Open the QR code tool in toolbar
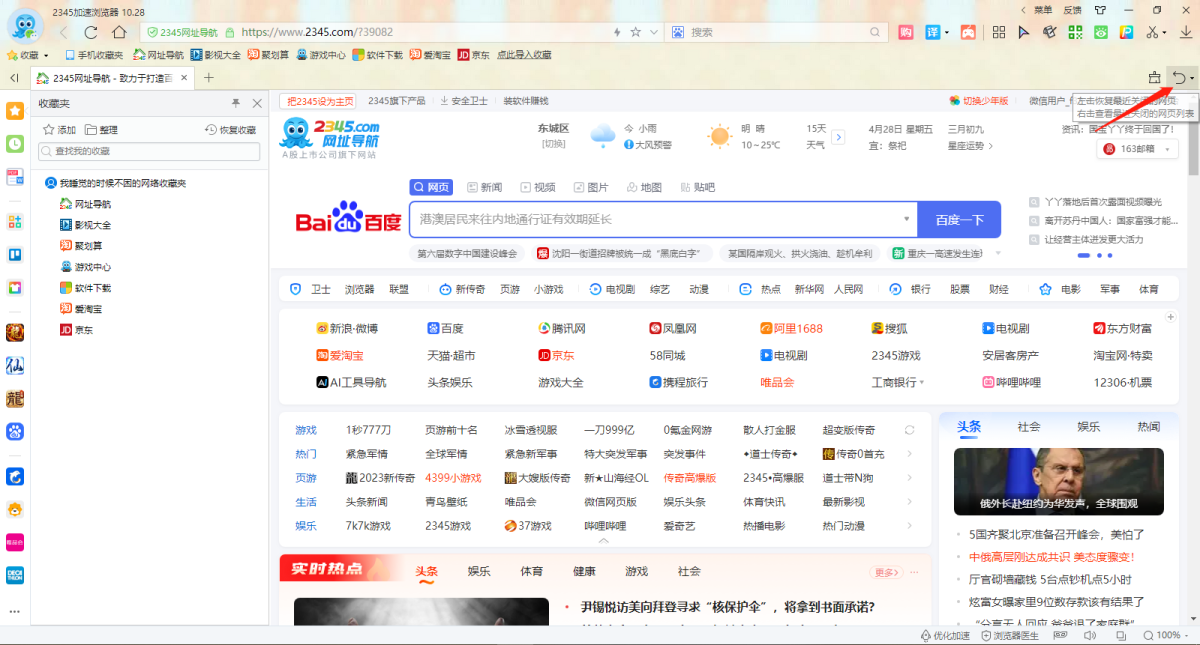This screenshot has width=1200, height=645. pyautogui.click(x=1074, y=32)
